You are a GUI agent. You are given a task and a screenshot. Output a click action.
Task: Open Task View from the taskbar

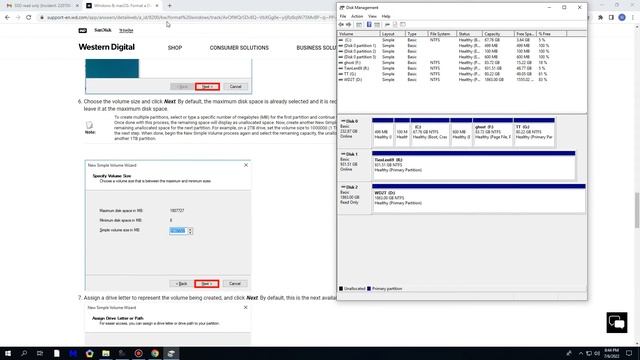click(40, 353)
